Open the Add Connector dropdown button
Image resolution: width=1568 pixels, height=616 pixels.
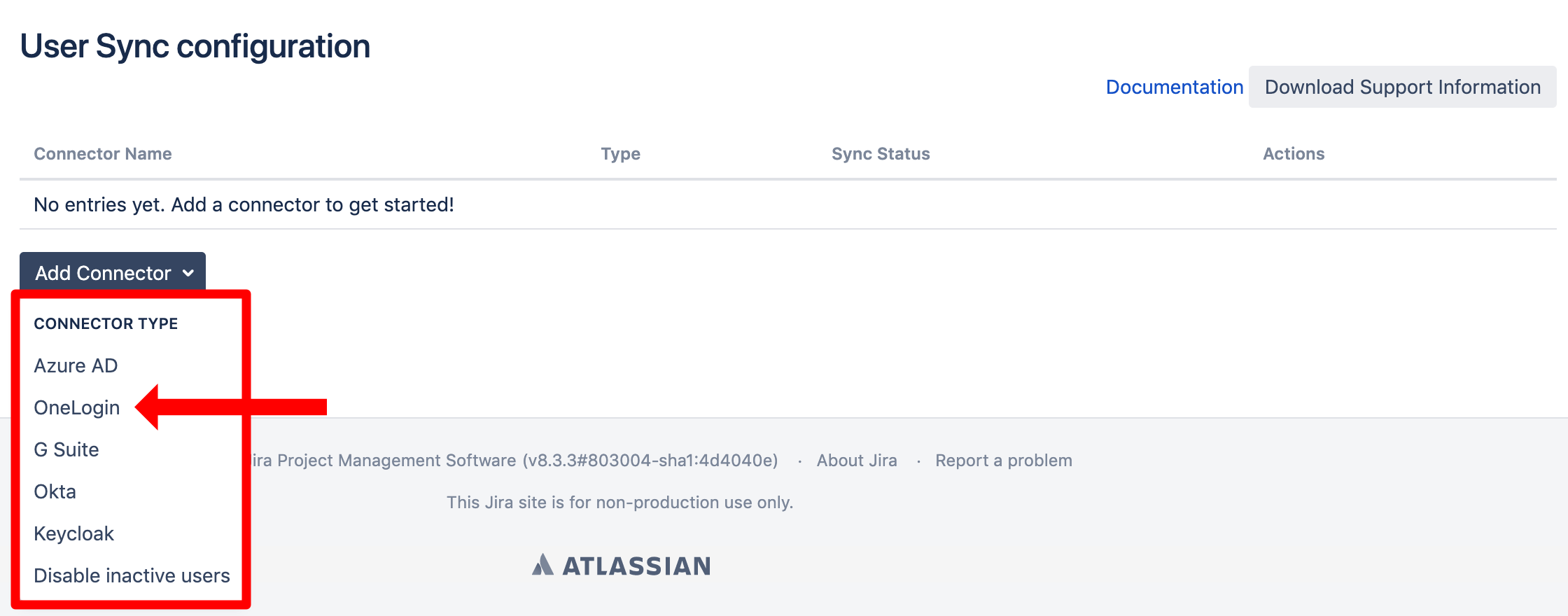click(x=113, y=272)
